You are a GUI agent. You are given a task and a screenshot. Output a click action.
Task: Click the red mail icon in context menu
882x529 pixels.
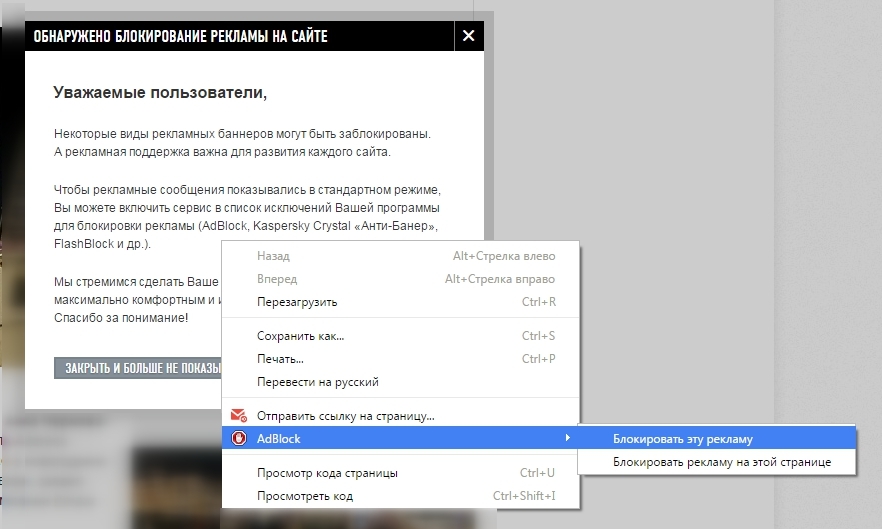[x=238, y=415]
